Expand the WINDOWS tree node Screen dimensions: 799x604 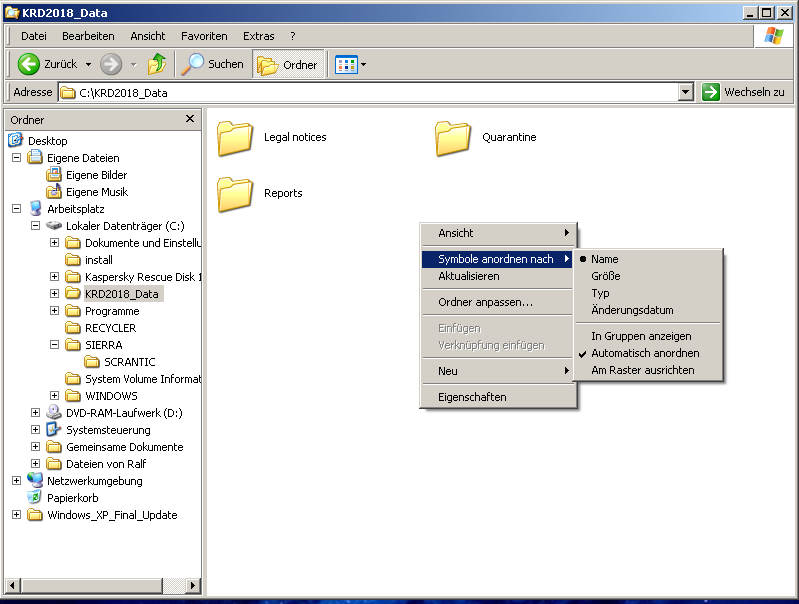pos(54,396)
